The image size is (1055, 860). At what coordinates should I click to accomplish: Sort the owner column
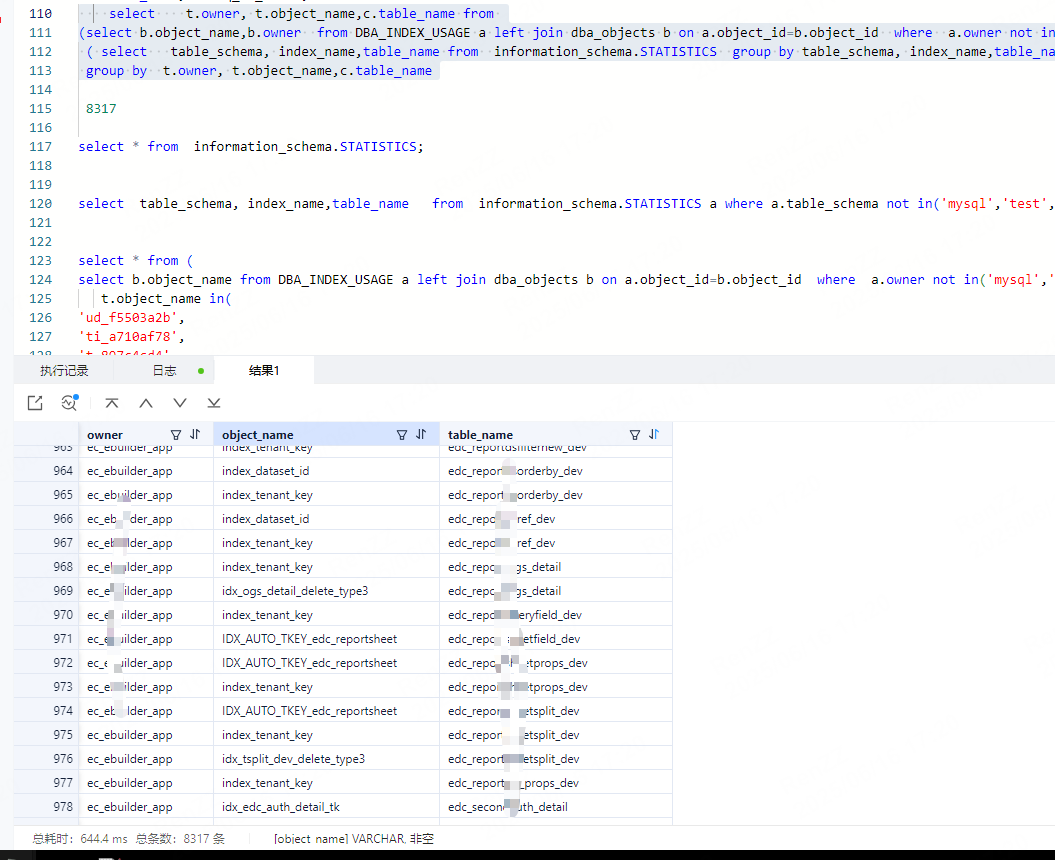[x=195, y=435]
